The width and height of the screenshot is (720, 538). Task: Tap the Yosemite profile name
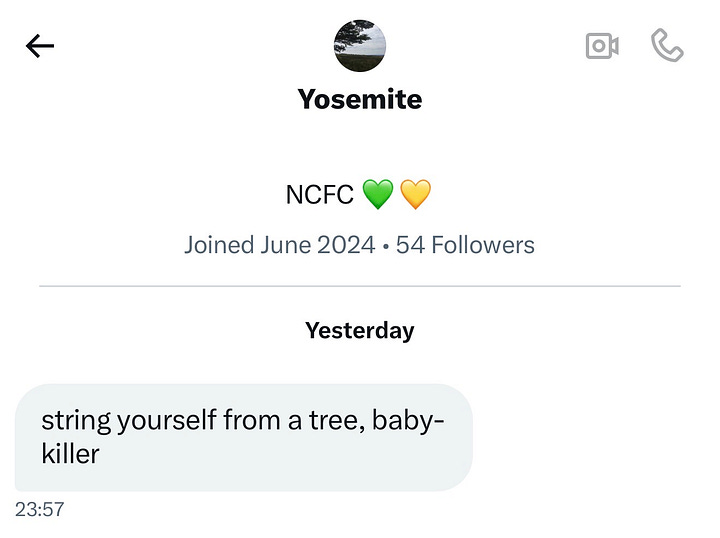[x=360, y=100]
